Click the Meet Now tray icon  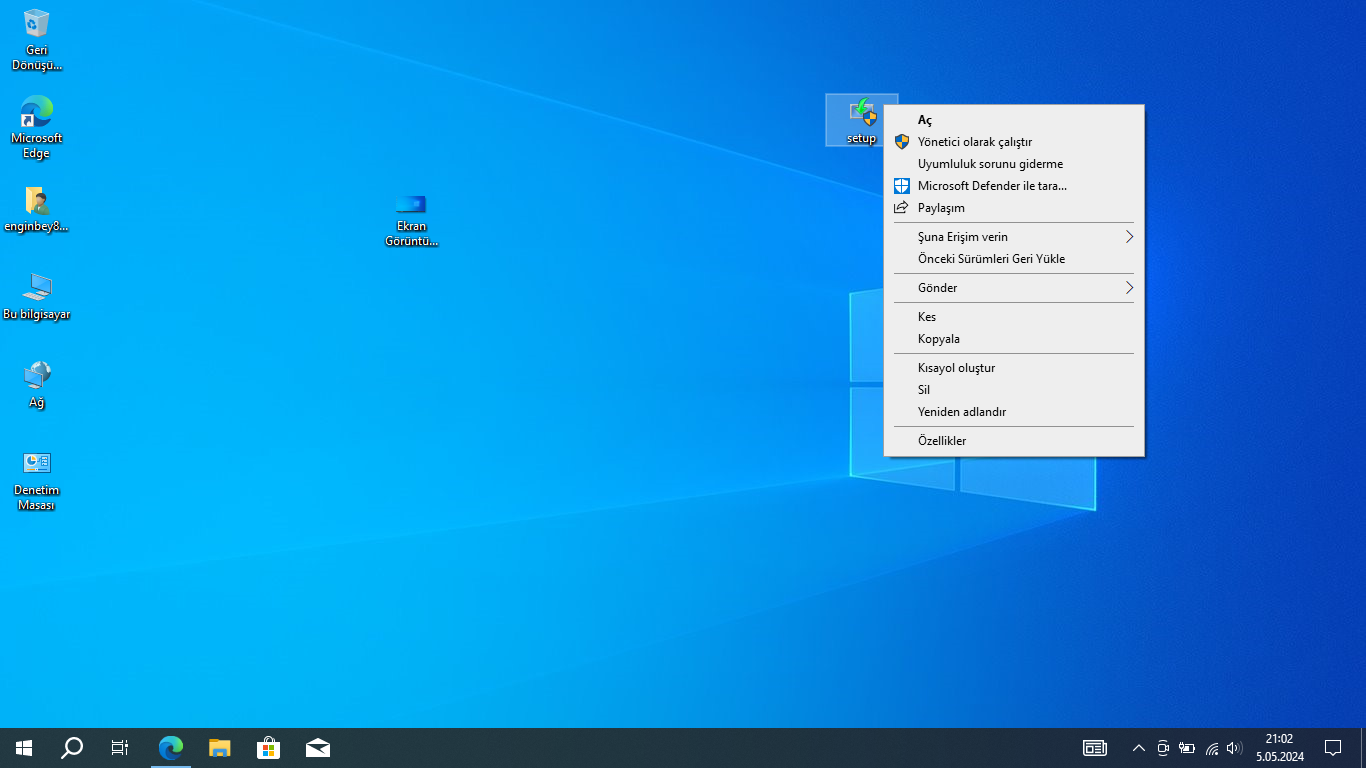pyautogui.click(x=1163, y=748)
